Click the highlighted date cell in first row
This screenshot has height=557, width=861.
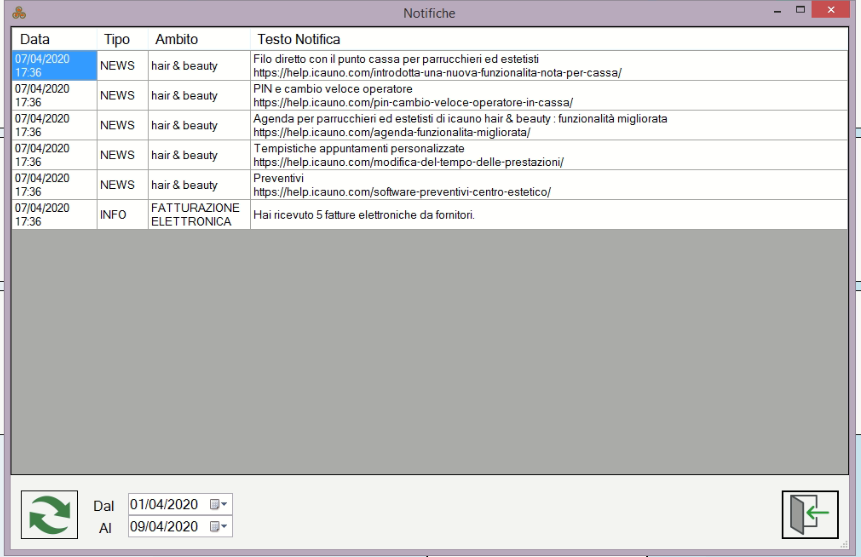click(x=54, y=66)
